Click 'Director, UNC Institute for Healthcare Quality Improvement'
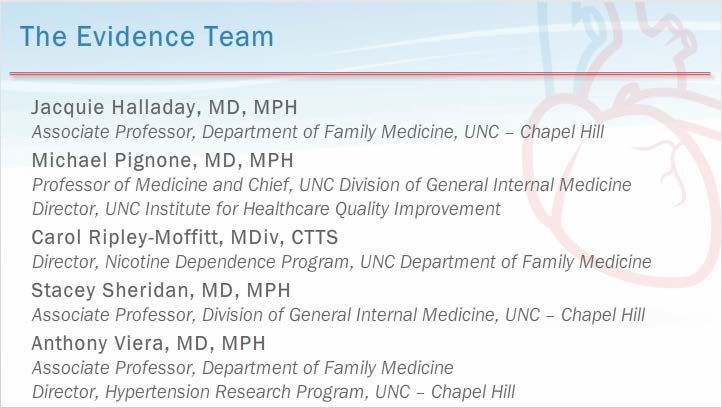 point(266,209)
